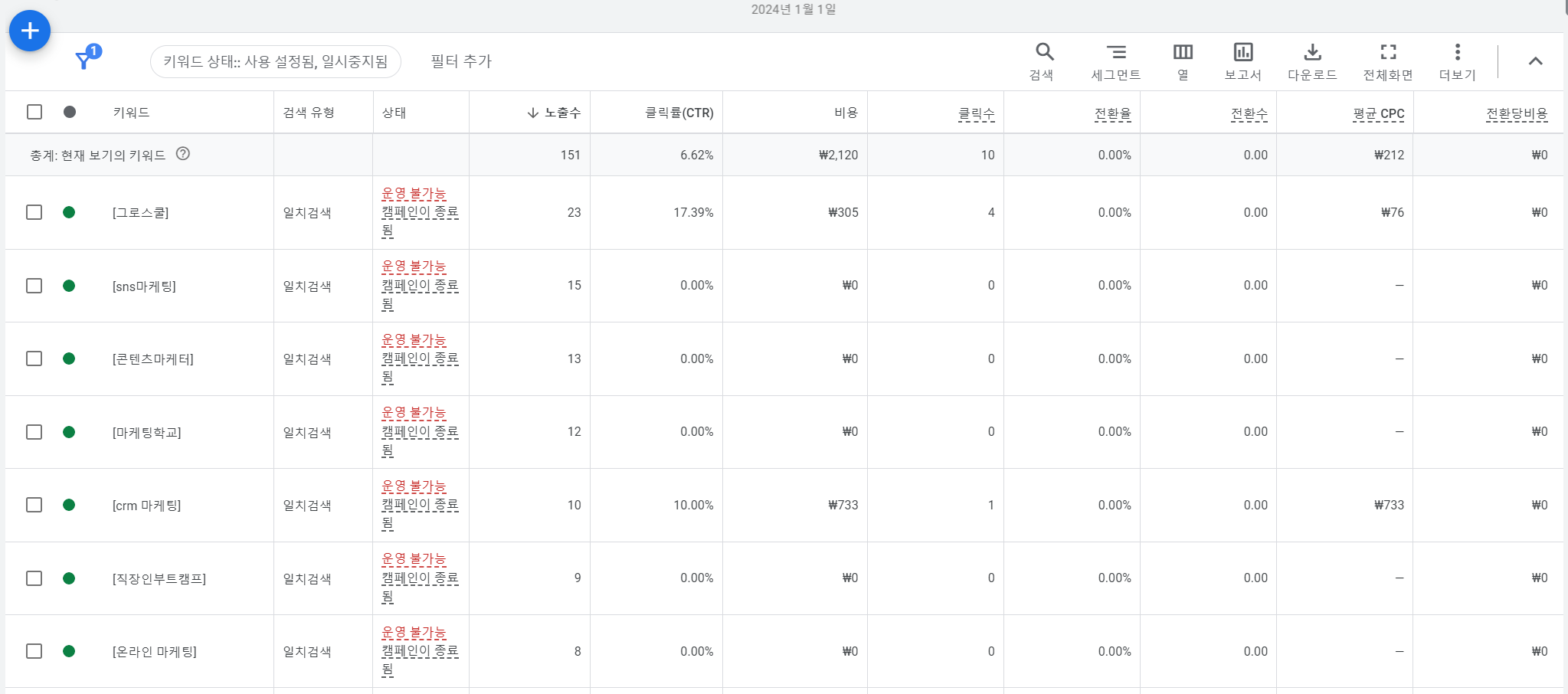Click 운영 불가능 status in [그로스쿨] row

(x=414, y=194)
